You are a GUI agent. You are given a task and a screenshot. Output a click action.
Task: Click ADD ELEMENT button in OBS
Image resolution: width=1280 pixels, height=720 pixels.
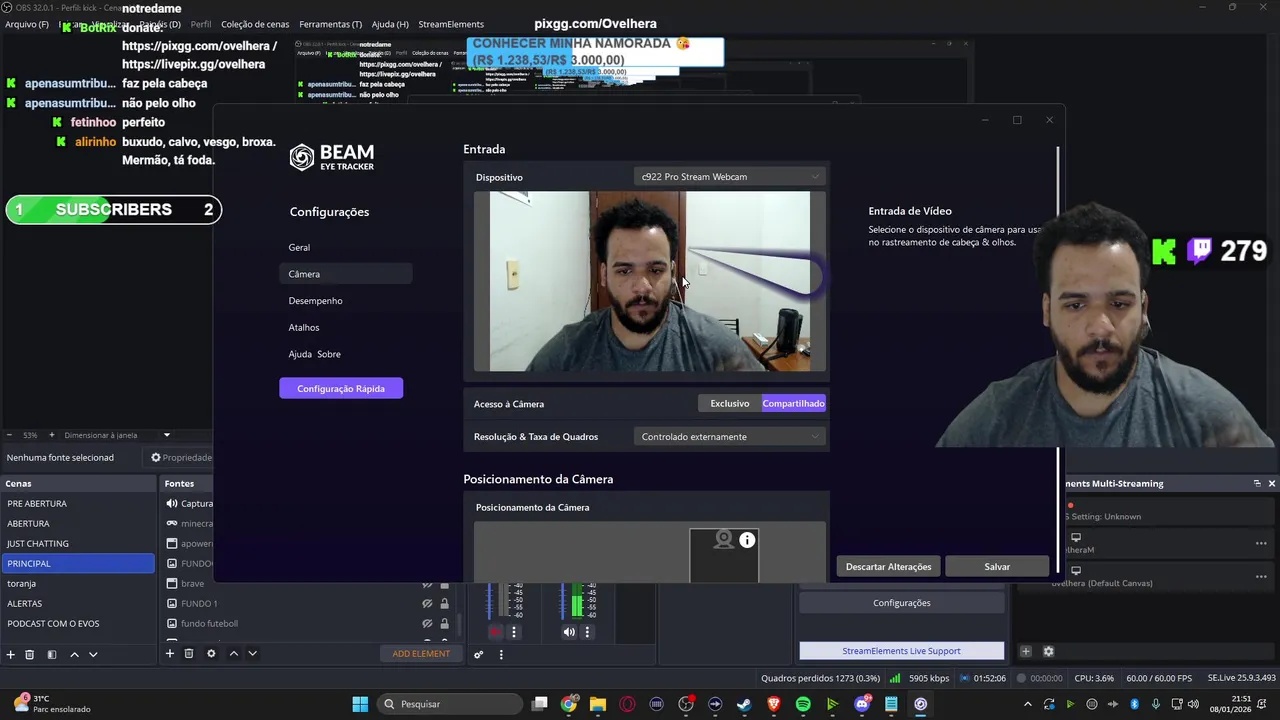pos(421,654)
